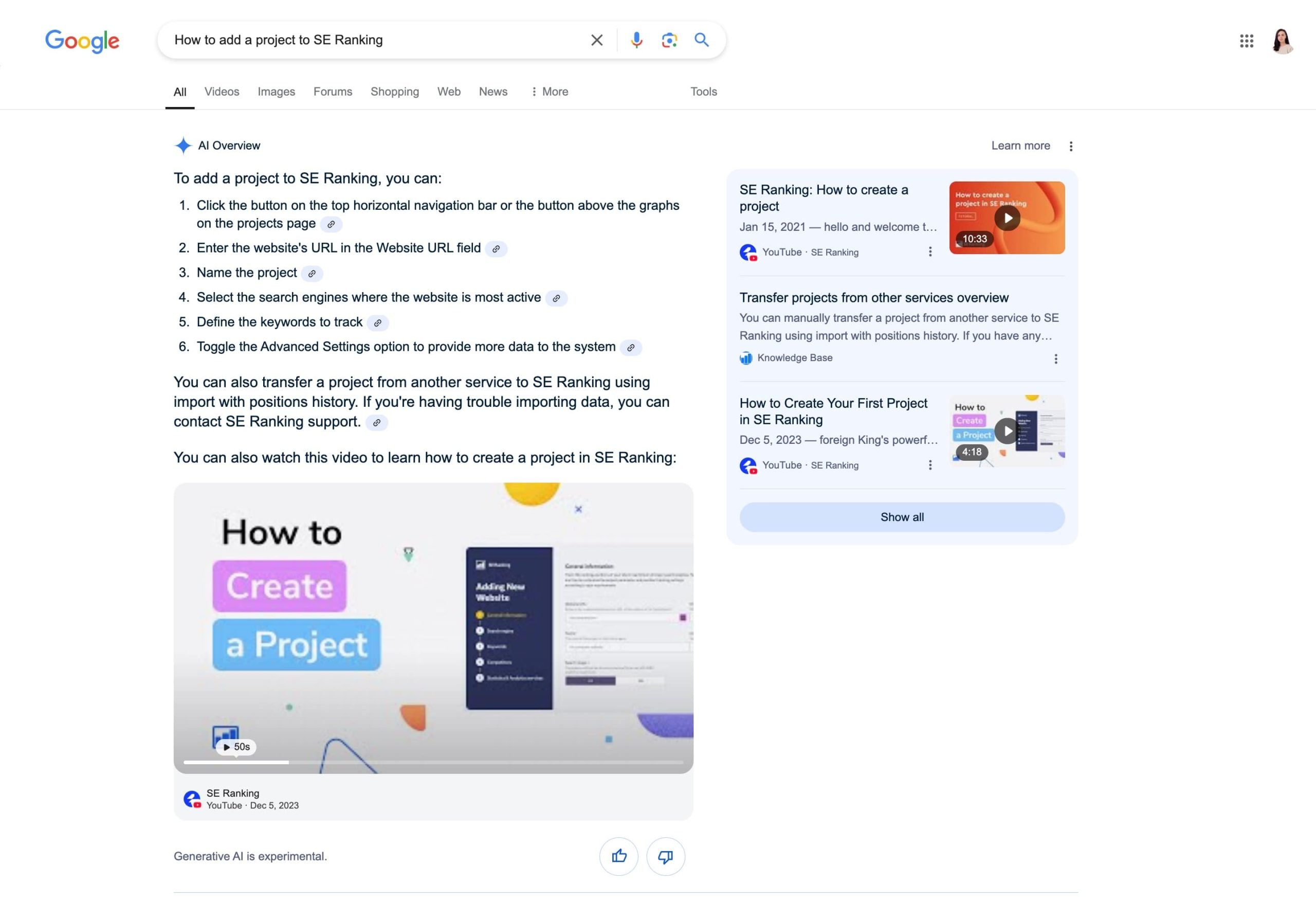Switch to the All results tab
This screenshot has width=1316, height=900.
coord(180,92)
